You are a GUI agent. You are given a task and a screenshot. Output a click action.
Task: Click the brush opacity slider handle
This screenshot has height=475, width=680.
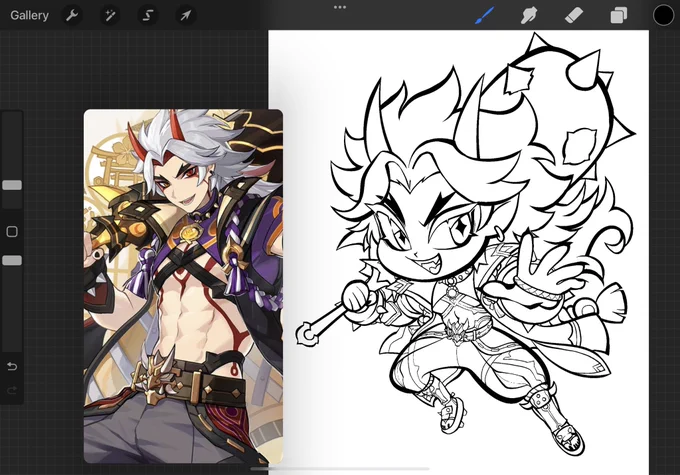click(x=12, y=260)
